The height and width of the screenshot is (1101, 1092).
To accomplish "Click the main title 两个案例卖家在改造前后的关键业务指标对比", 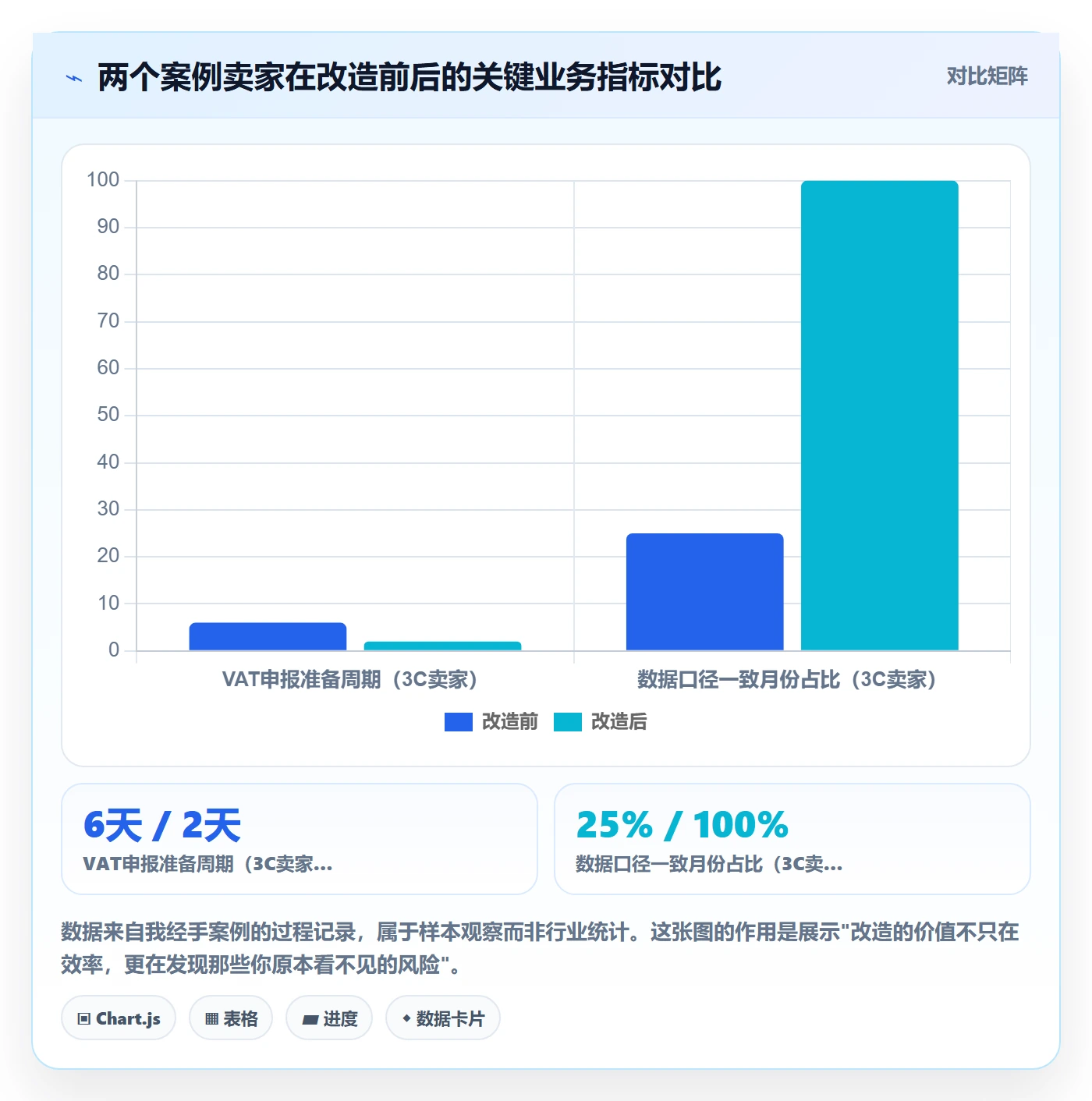I will pyautogui.click(x=409, y=77).
